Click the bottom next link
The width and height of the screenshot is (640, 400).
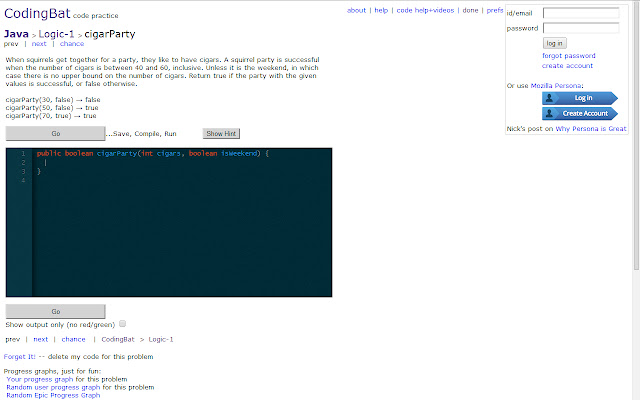tap(40, 339)
